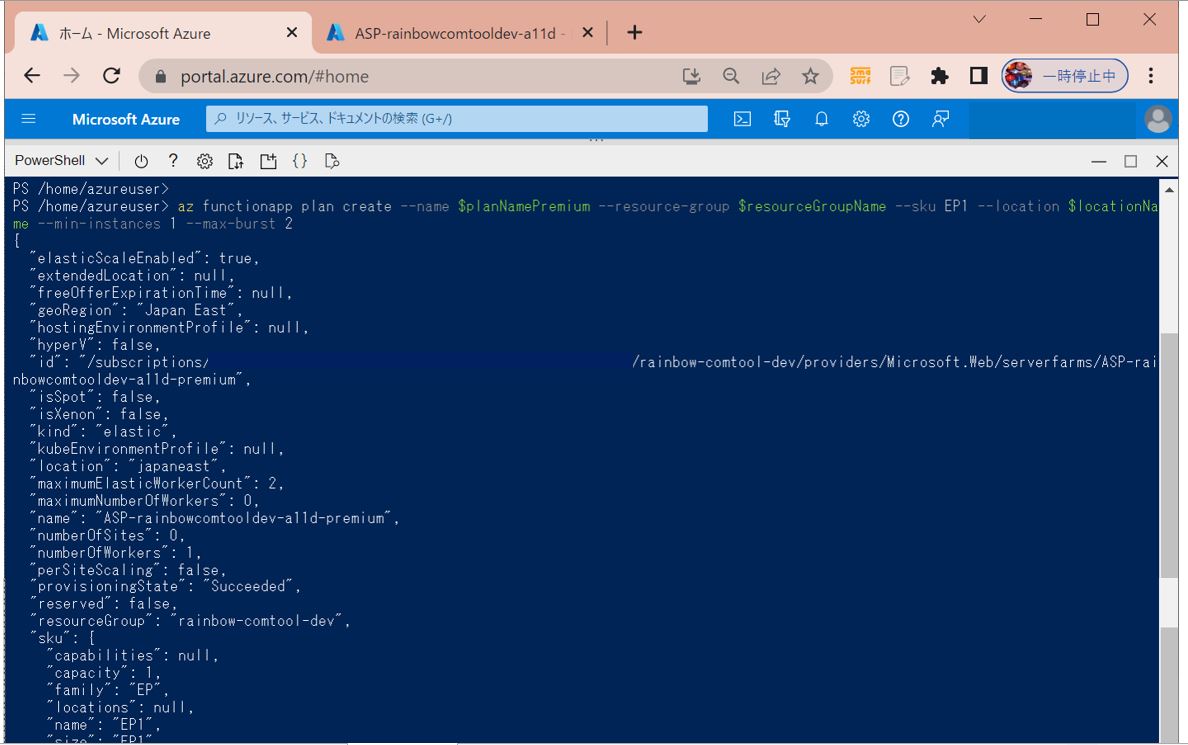Expand the PowerShell shell type dropdown
1188x745 pixels.
pos(62,161)
